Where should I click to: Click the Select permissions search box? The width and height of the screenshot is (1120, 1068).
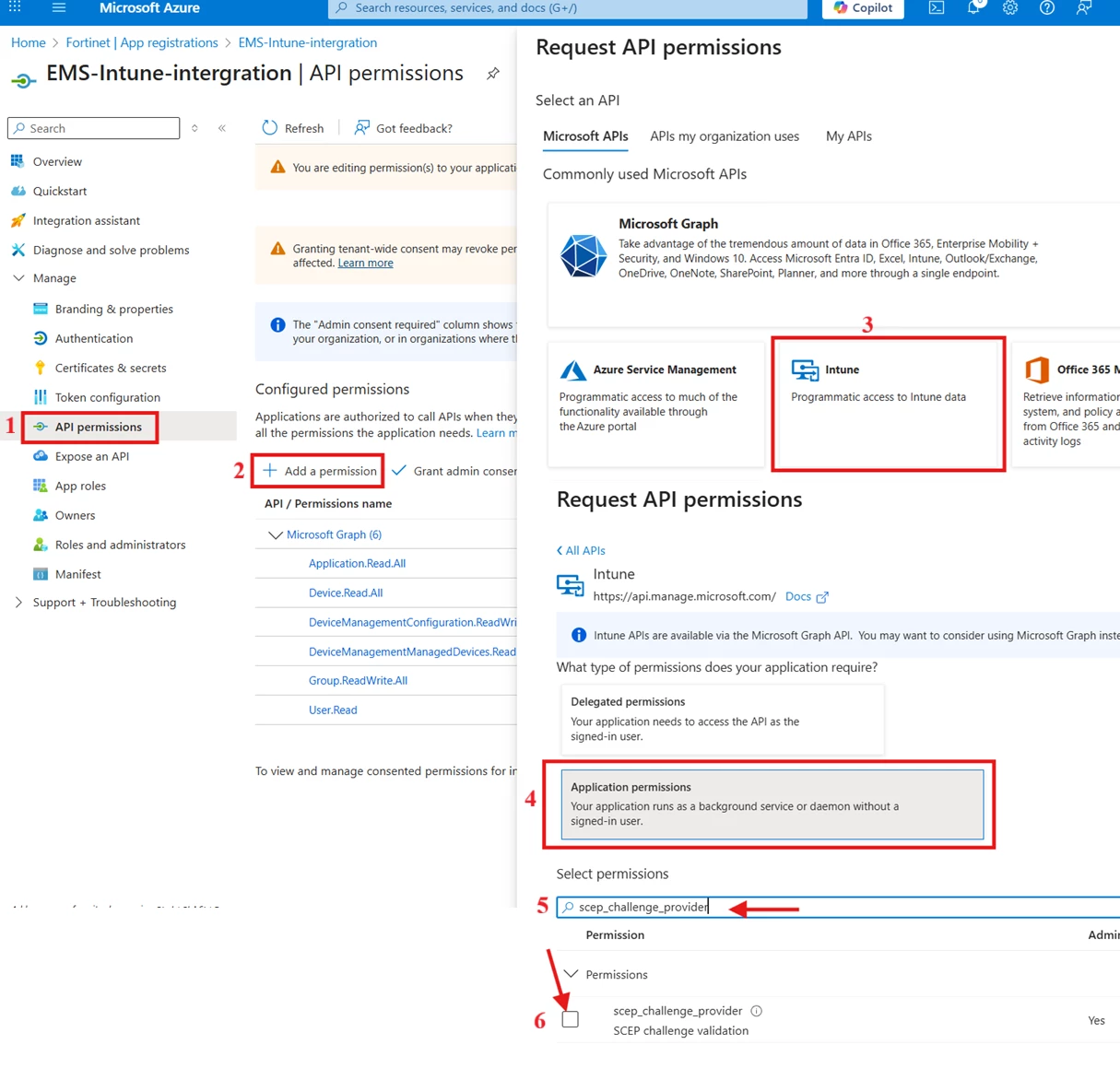pos(838,907)
